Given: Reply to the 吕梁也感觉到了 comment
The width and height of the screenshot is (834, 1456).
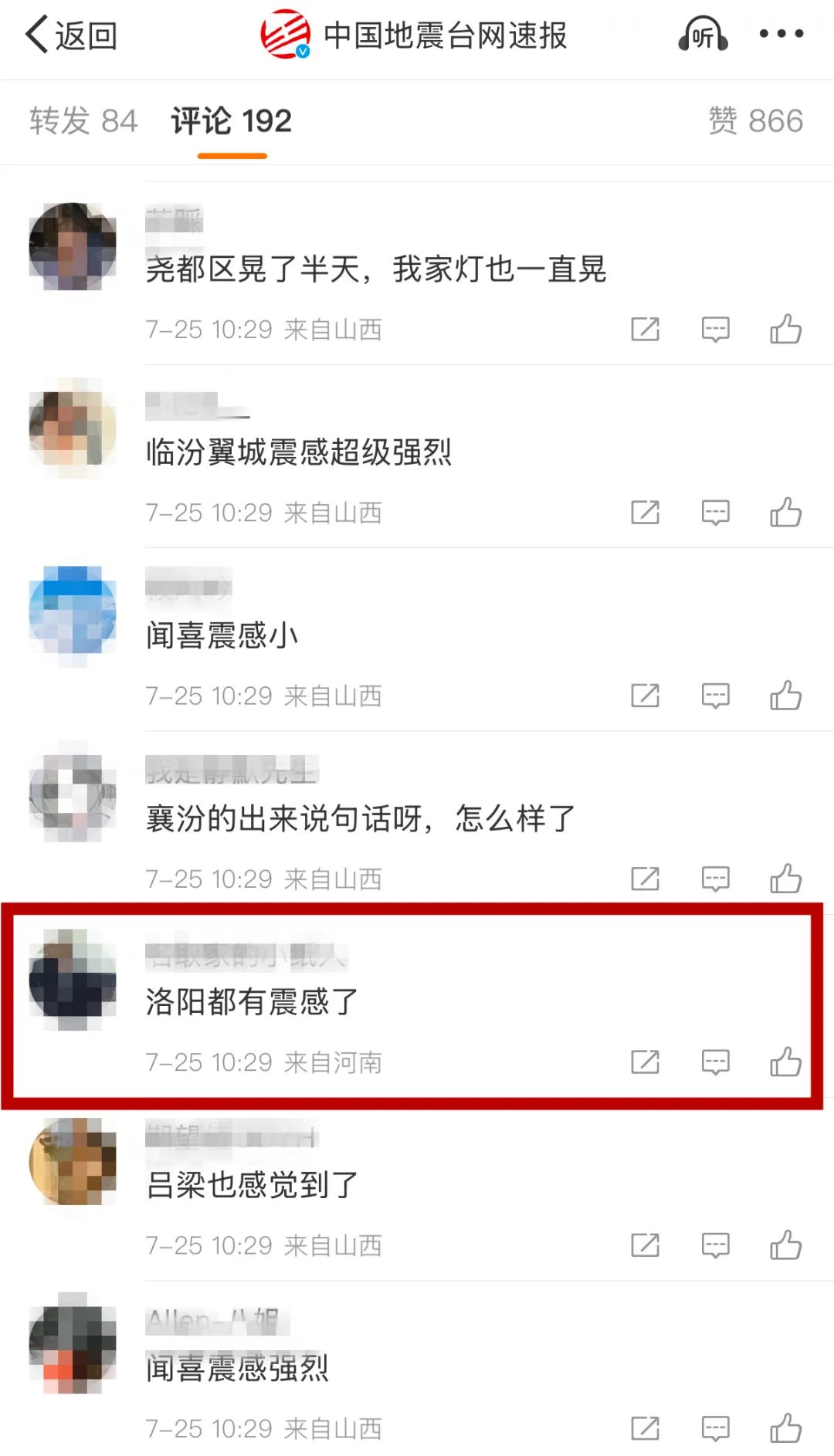Looking at the screenshot, I should pos(715,1244).
